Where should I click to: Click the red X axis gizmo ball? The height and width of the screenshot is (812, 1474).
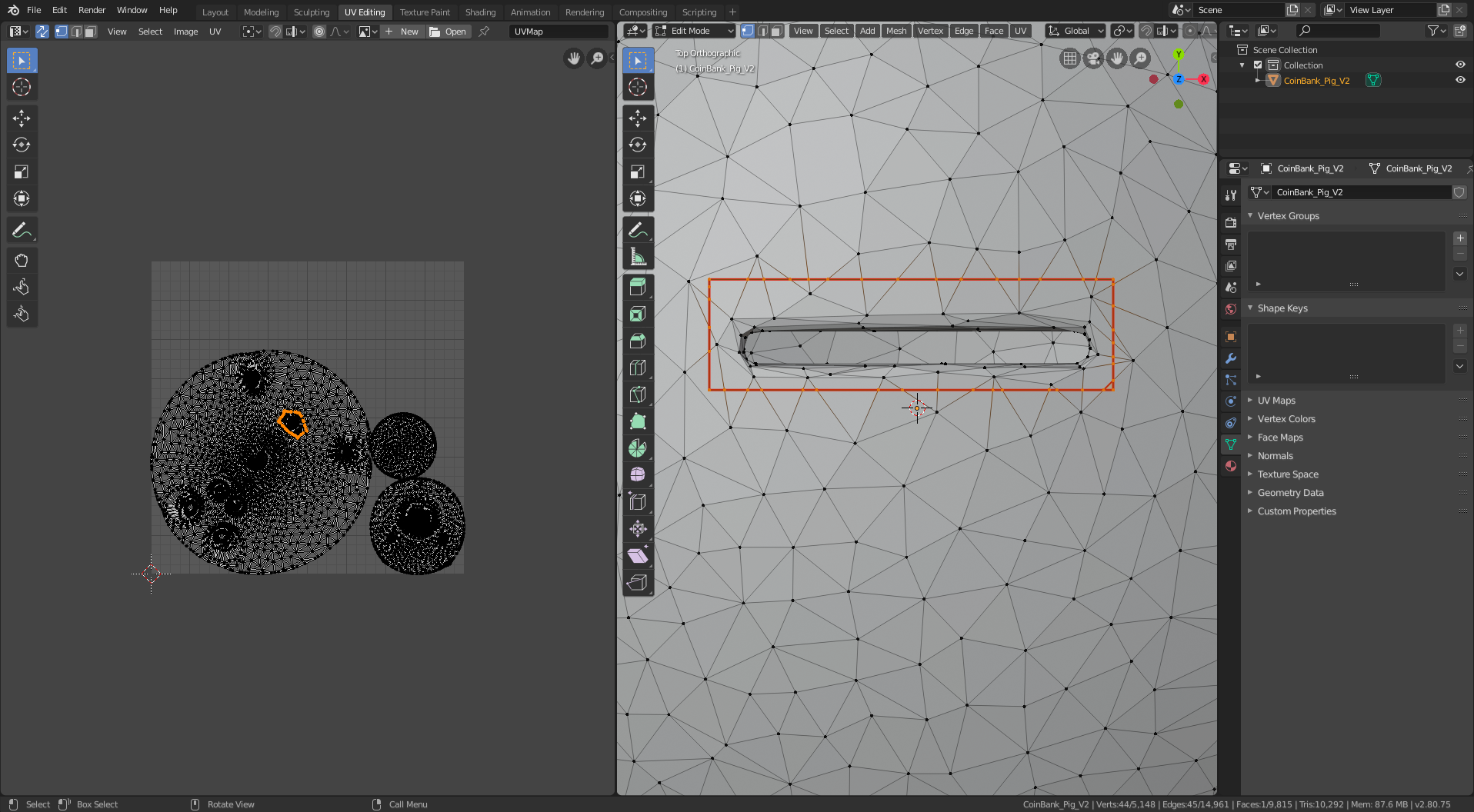coord(1203,79)
